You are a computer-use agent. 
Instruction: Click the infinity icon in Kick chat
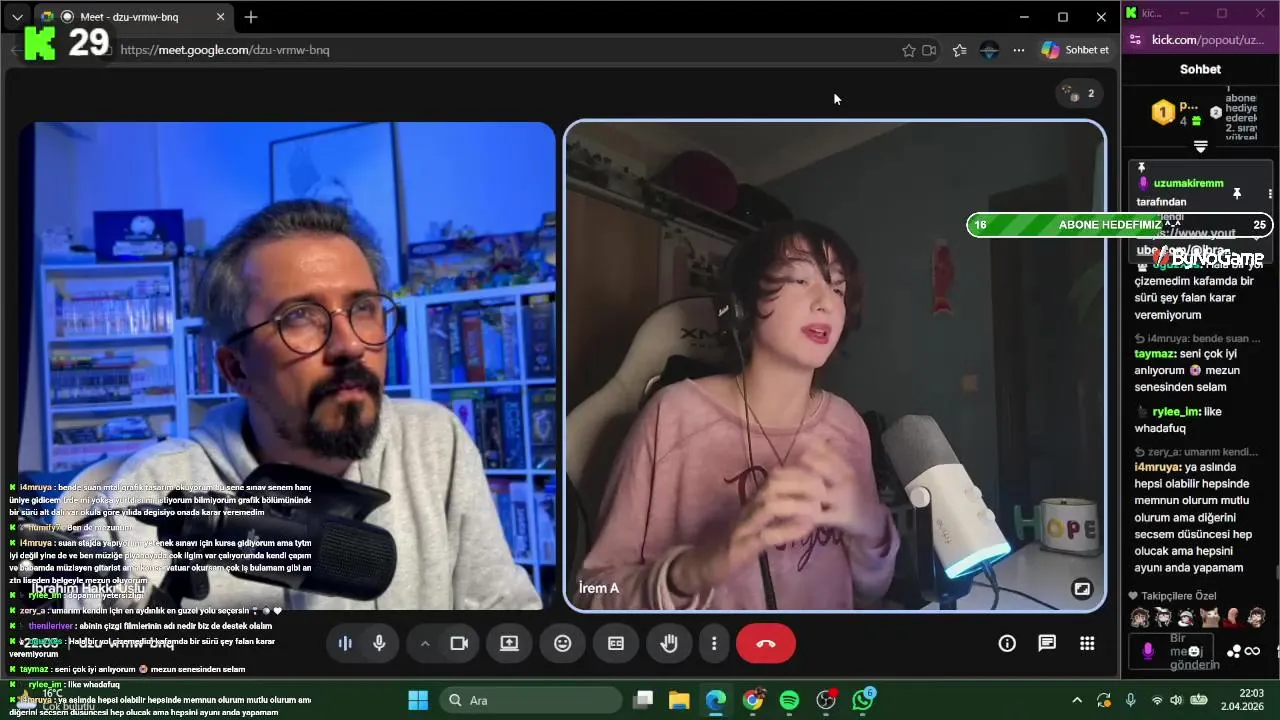[1252, 651]
